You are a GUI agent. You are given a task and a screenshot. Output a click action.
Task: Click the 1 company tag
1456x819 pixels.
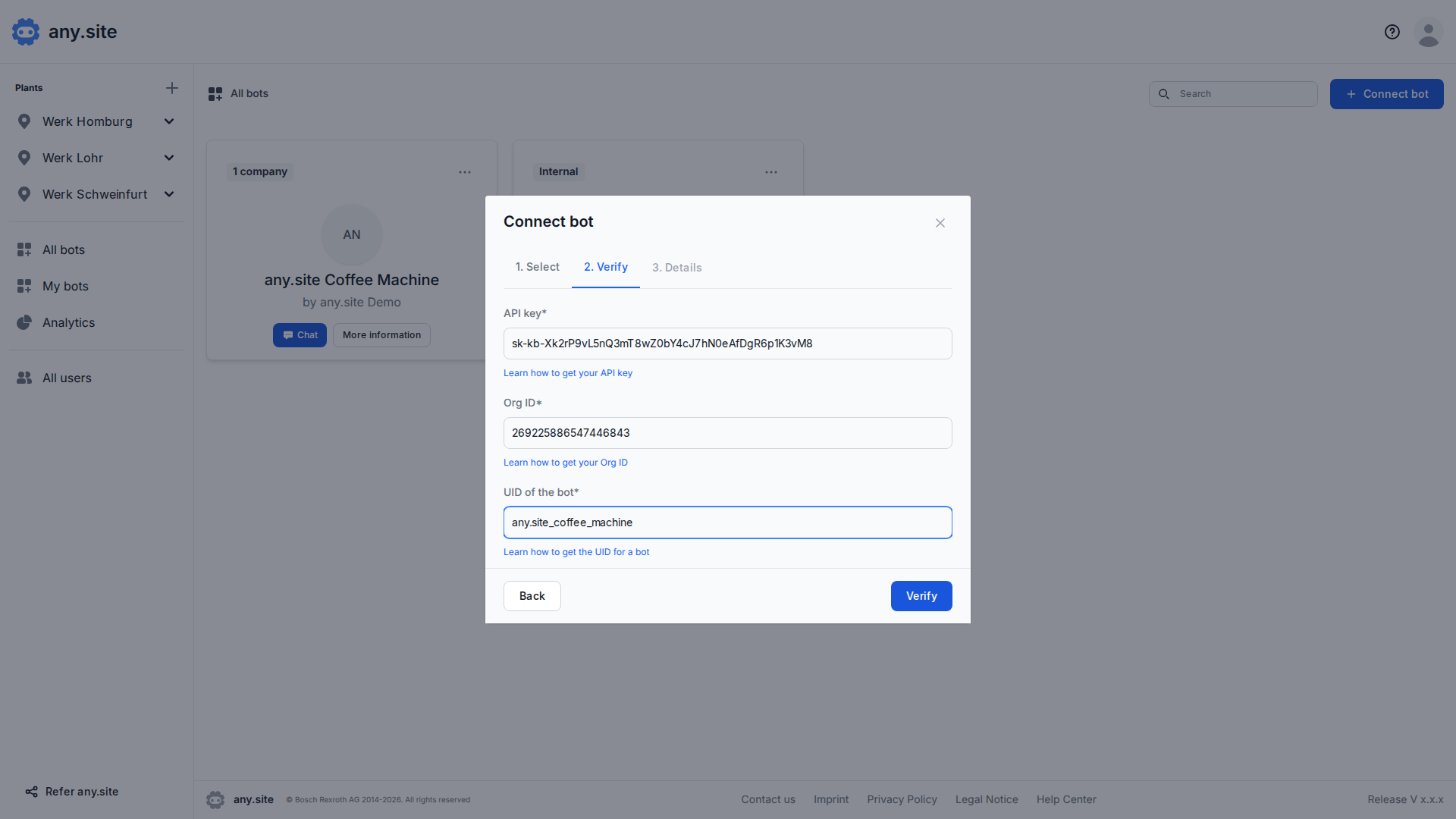[260, 172]
